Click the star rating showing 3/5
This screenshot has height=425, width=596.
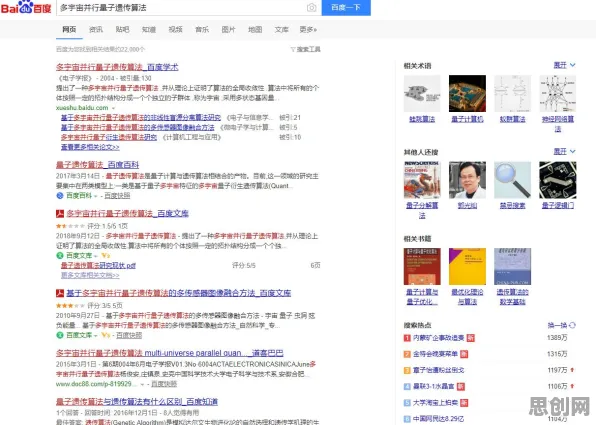pyautogui.click(x=70, y=305)
